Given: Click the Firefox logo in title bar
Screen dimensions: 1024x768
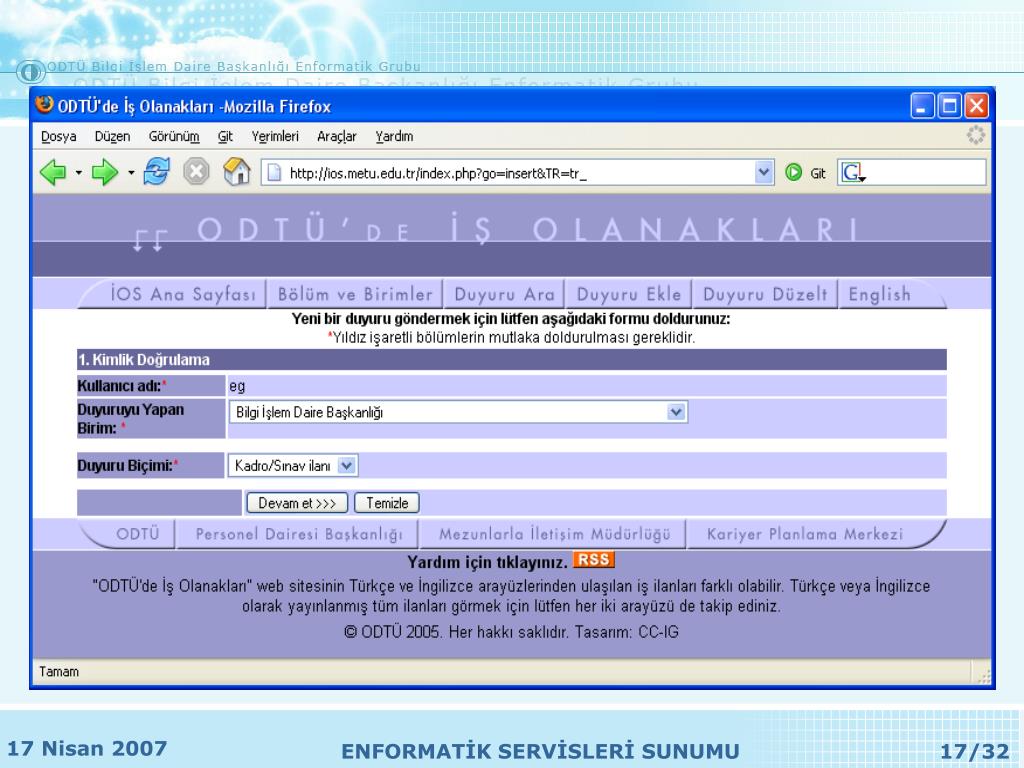Looking at the screenshot, I should 44,104.
